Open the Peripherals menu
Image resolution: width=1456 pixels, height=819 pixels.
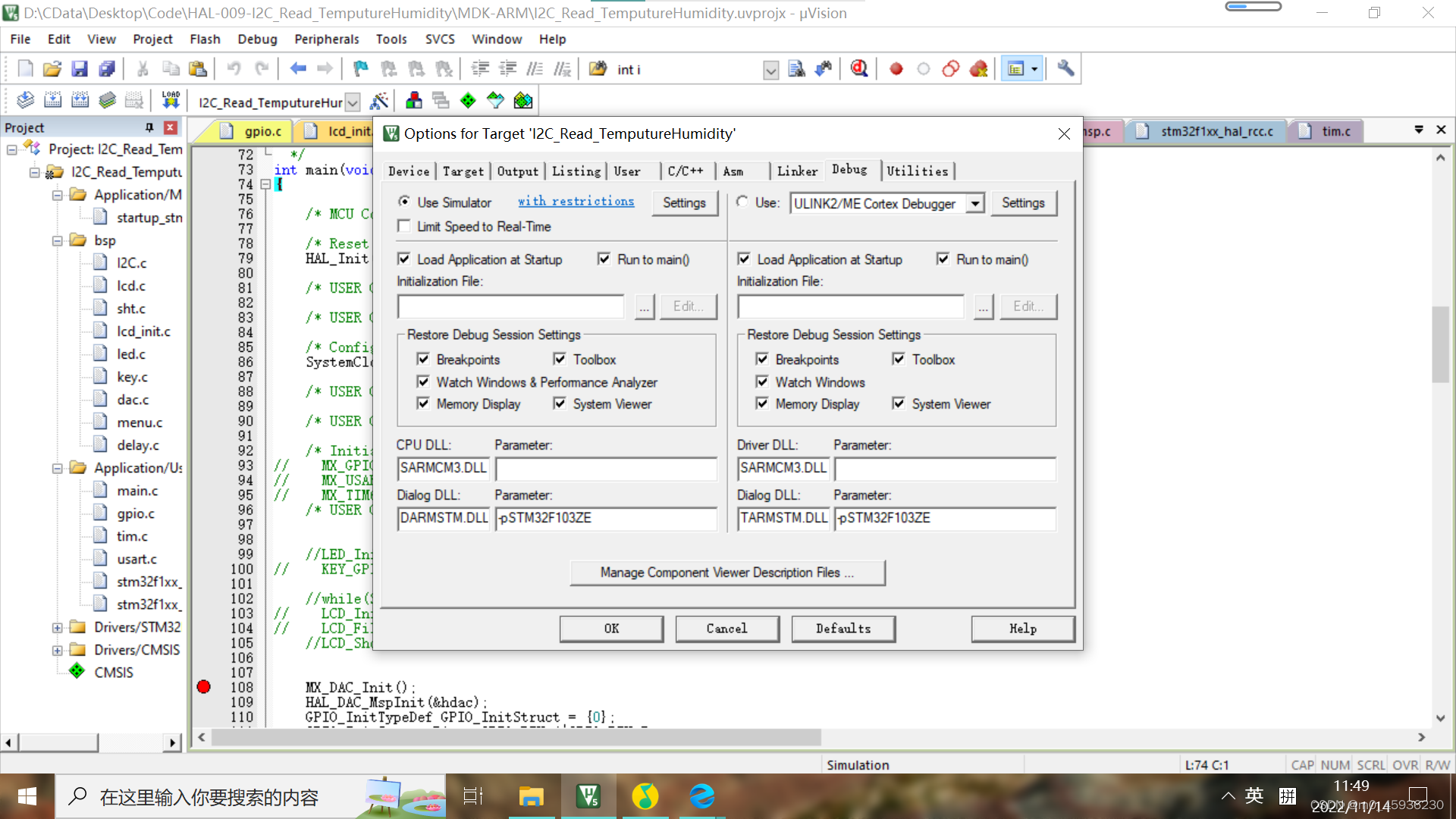tap(326, 39)
